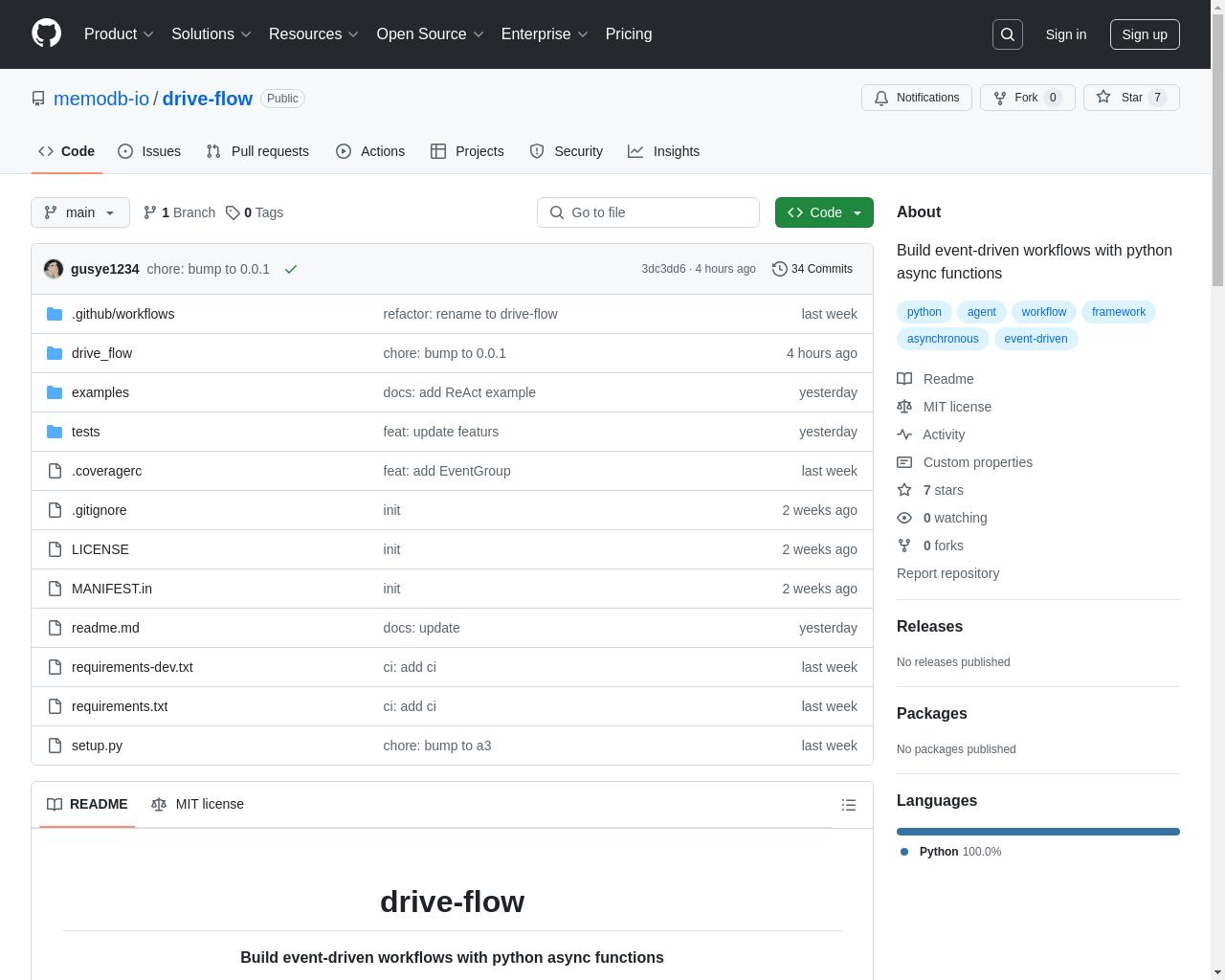Fork the drive-flow repository

1027,98
